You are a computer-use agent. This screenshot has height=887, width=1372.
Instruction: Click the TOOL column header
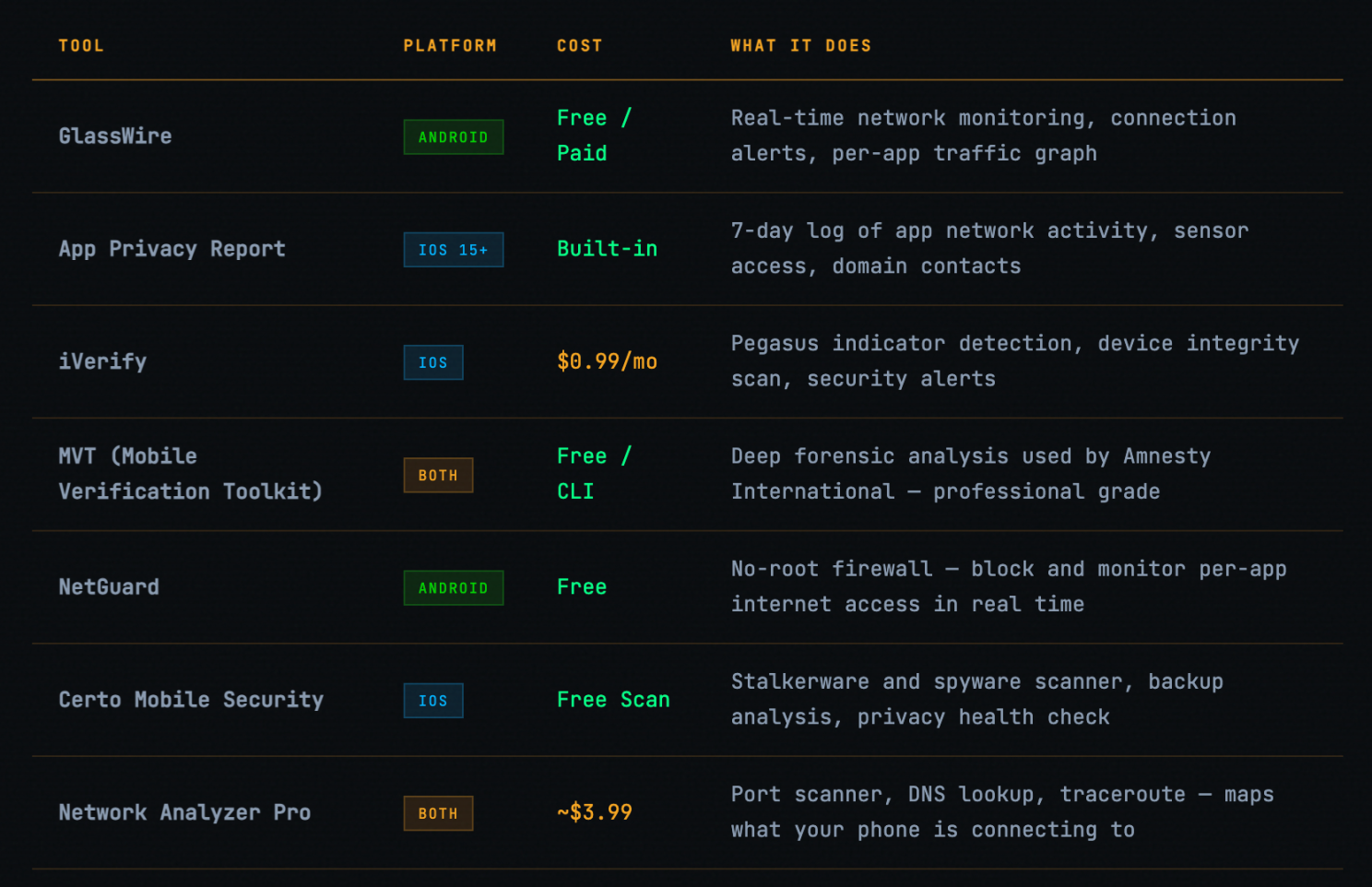[x=81, y=46]
